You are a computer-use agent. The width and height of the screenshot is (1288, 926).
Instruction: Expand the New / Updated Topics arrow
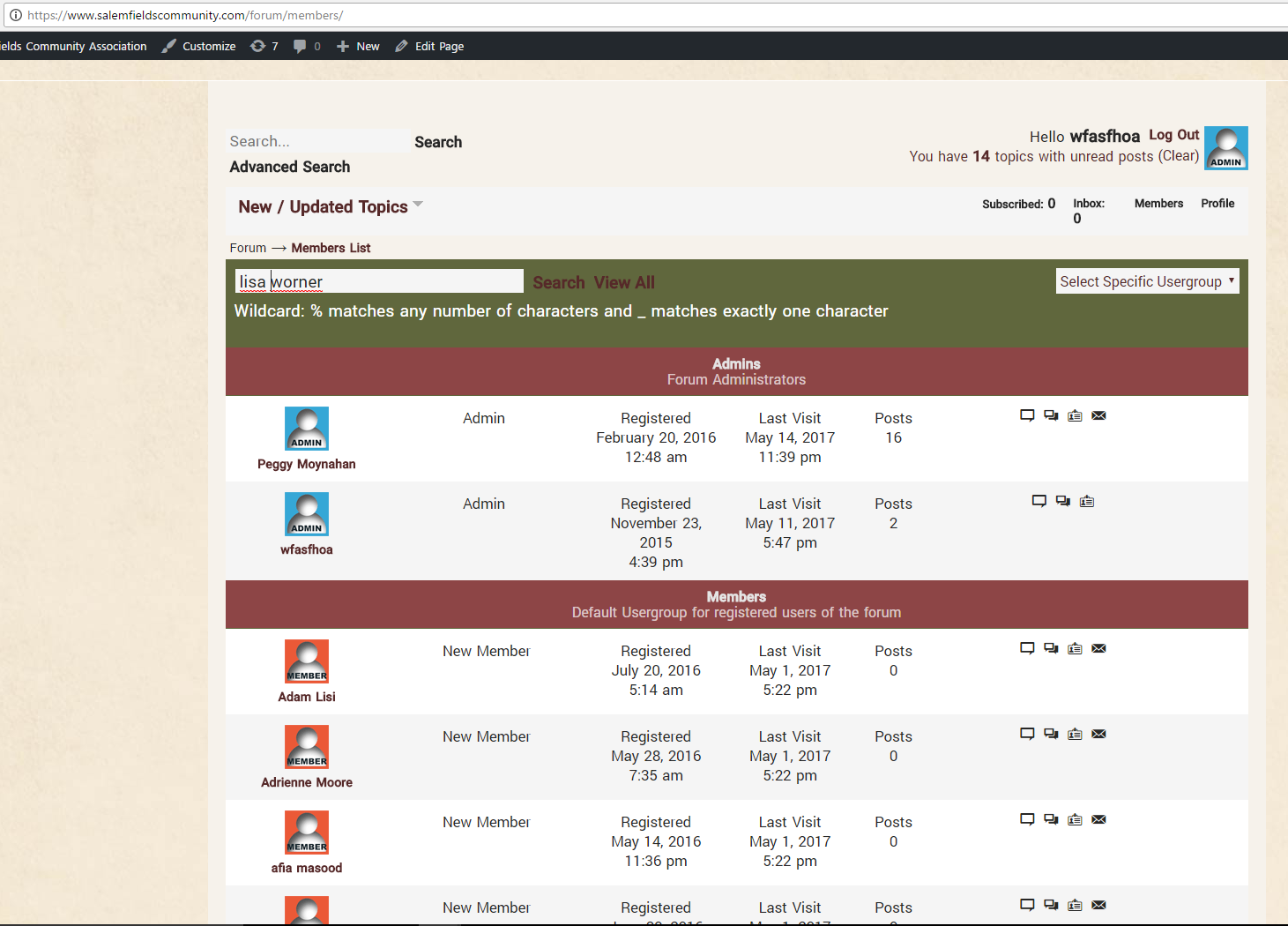click(418, 205)
